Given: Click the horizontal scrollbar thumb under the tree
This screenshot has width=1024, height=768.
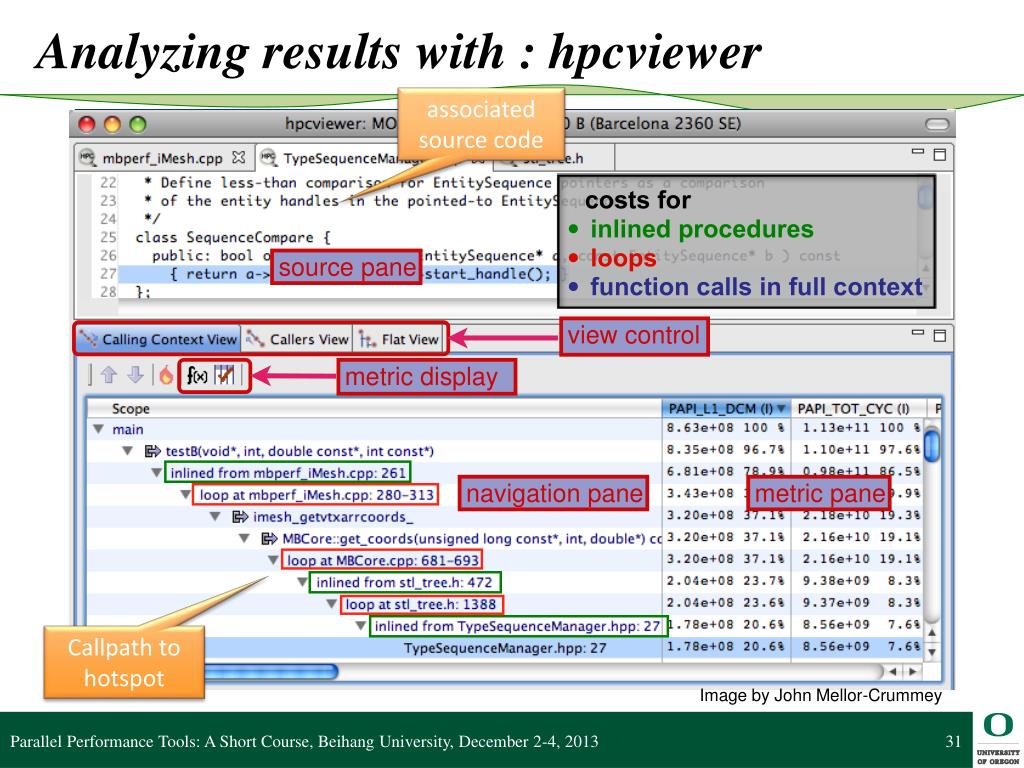Looking at the screenshot, I should coord(270,671).
